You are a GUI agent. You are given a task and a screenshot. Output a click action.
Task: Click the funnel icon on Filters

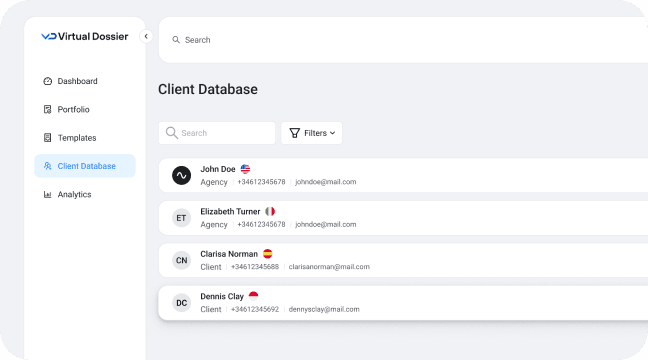tap(295, 133)
